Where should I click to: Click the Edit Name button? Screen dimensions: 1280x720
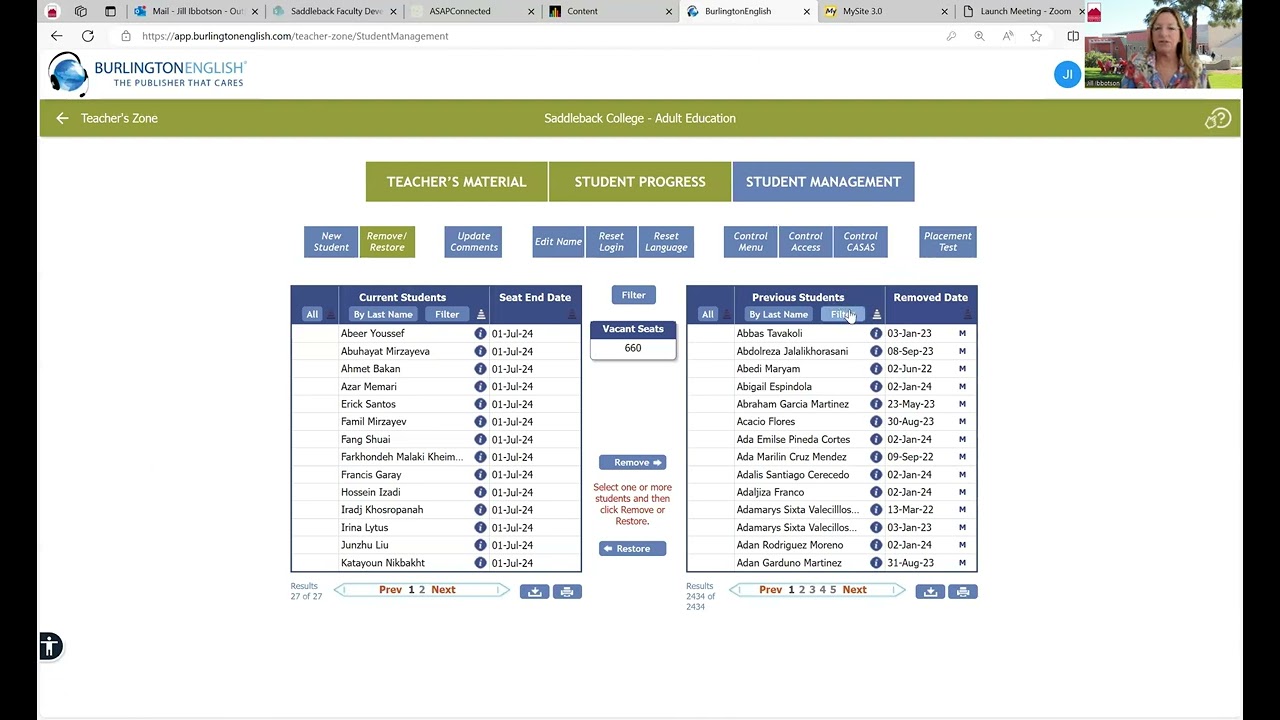(558, 242)
